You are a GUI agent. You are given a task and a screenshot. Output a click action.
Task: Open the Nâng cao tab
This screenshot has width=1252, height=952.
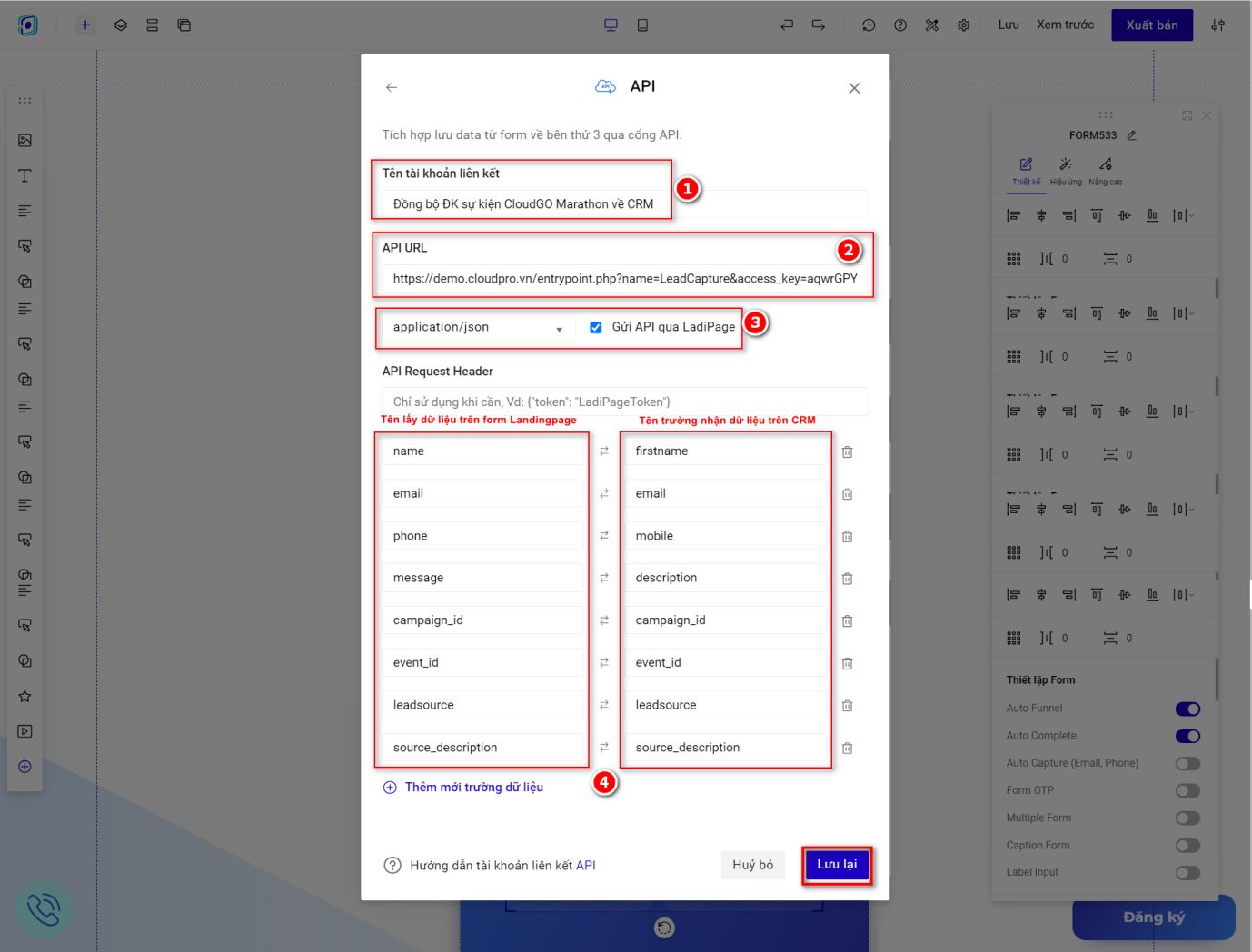click(x=1105, y=170)
